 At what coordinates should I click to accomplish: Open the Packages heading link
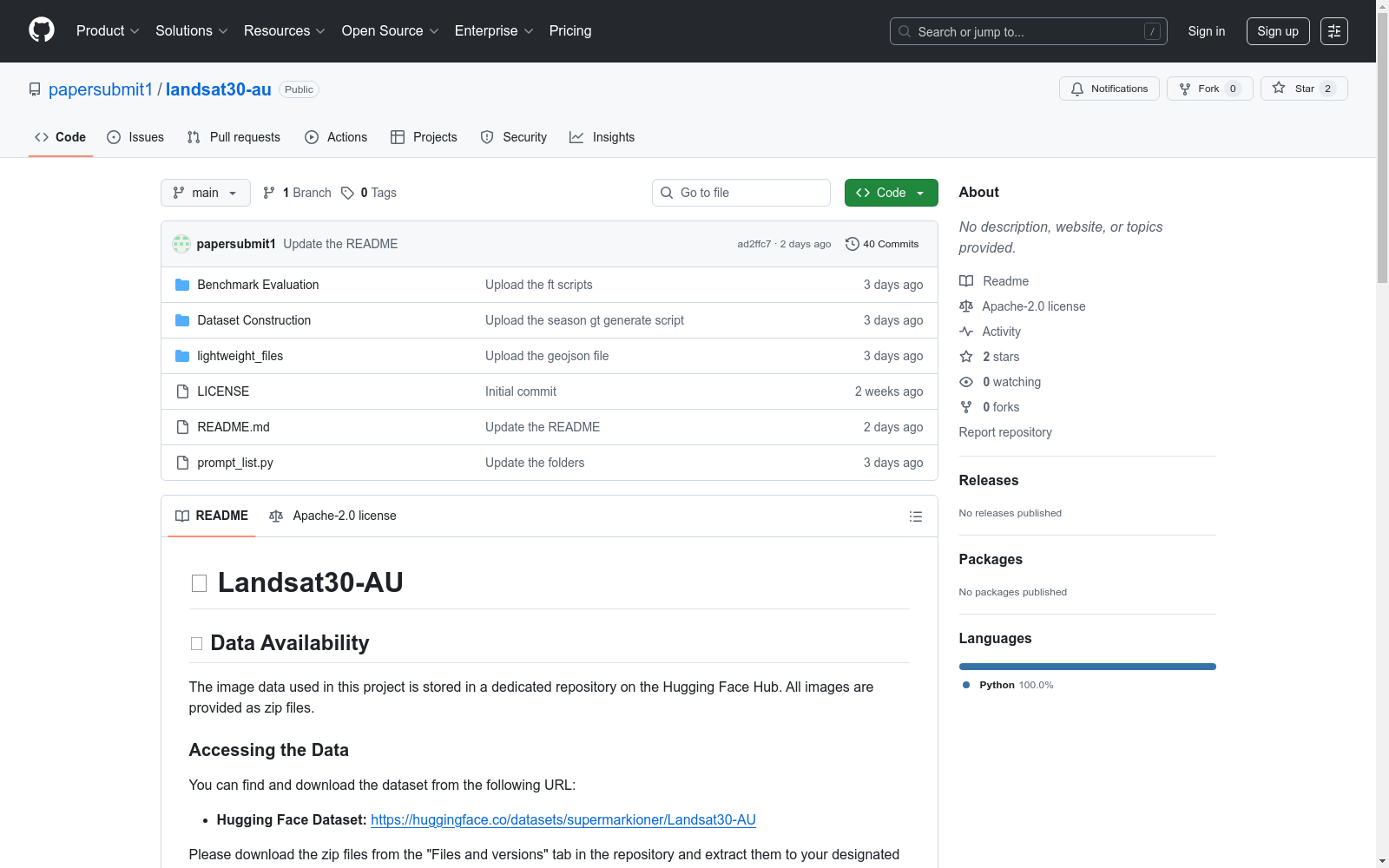coord(991,559)
